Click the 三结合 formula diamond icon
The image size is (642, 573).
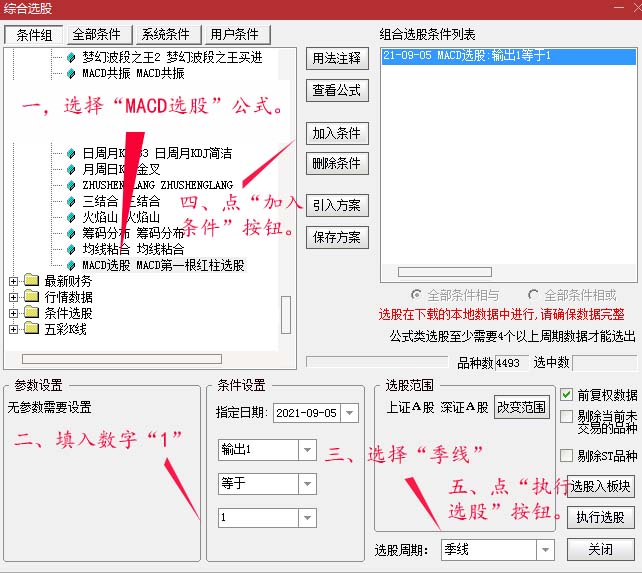71,202
